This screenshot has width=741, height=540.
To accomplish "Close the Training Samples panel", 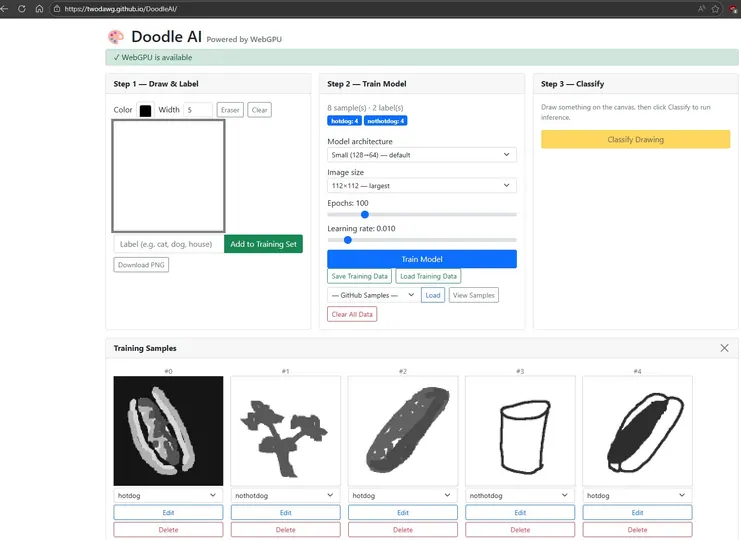I will (724, 348).
